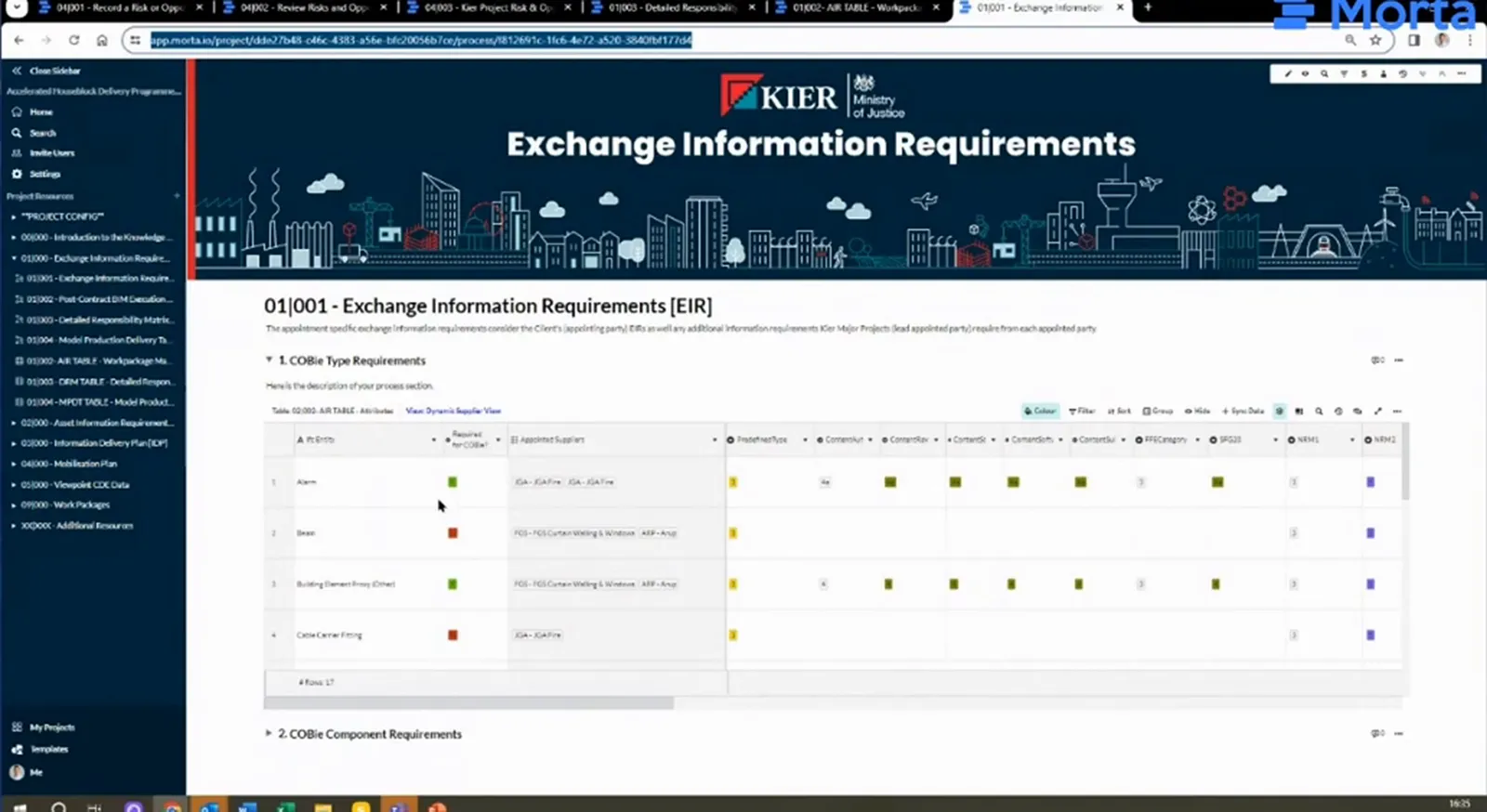The width and height of the screenshot is (1487, 812).
Task: Open the table Filter option
Action: pyautogui.click(x=1082, y=411)
